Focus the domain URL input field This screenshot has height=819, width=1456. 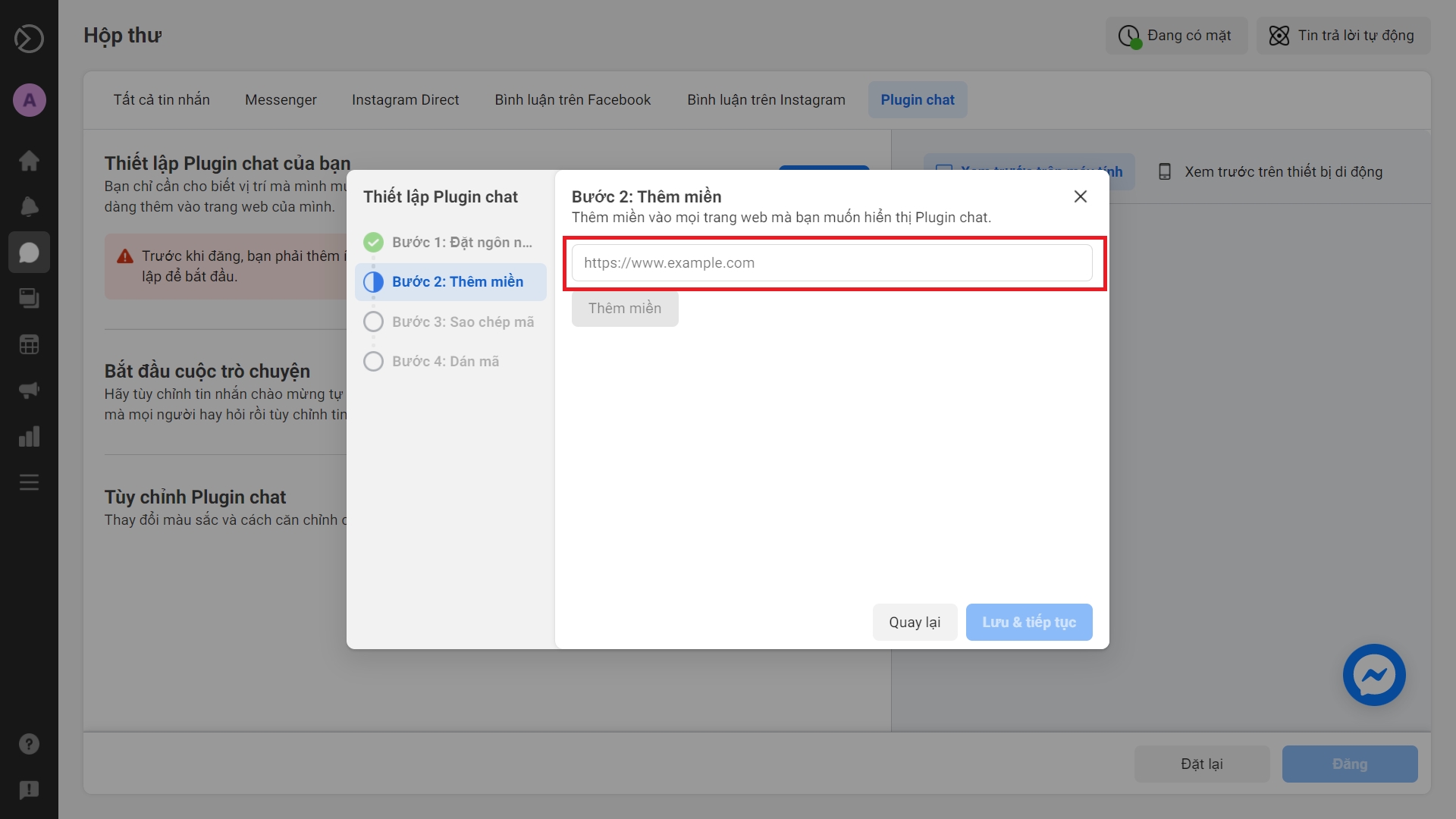point(831,263)
